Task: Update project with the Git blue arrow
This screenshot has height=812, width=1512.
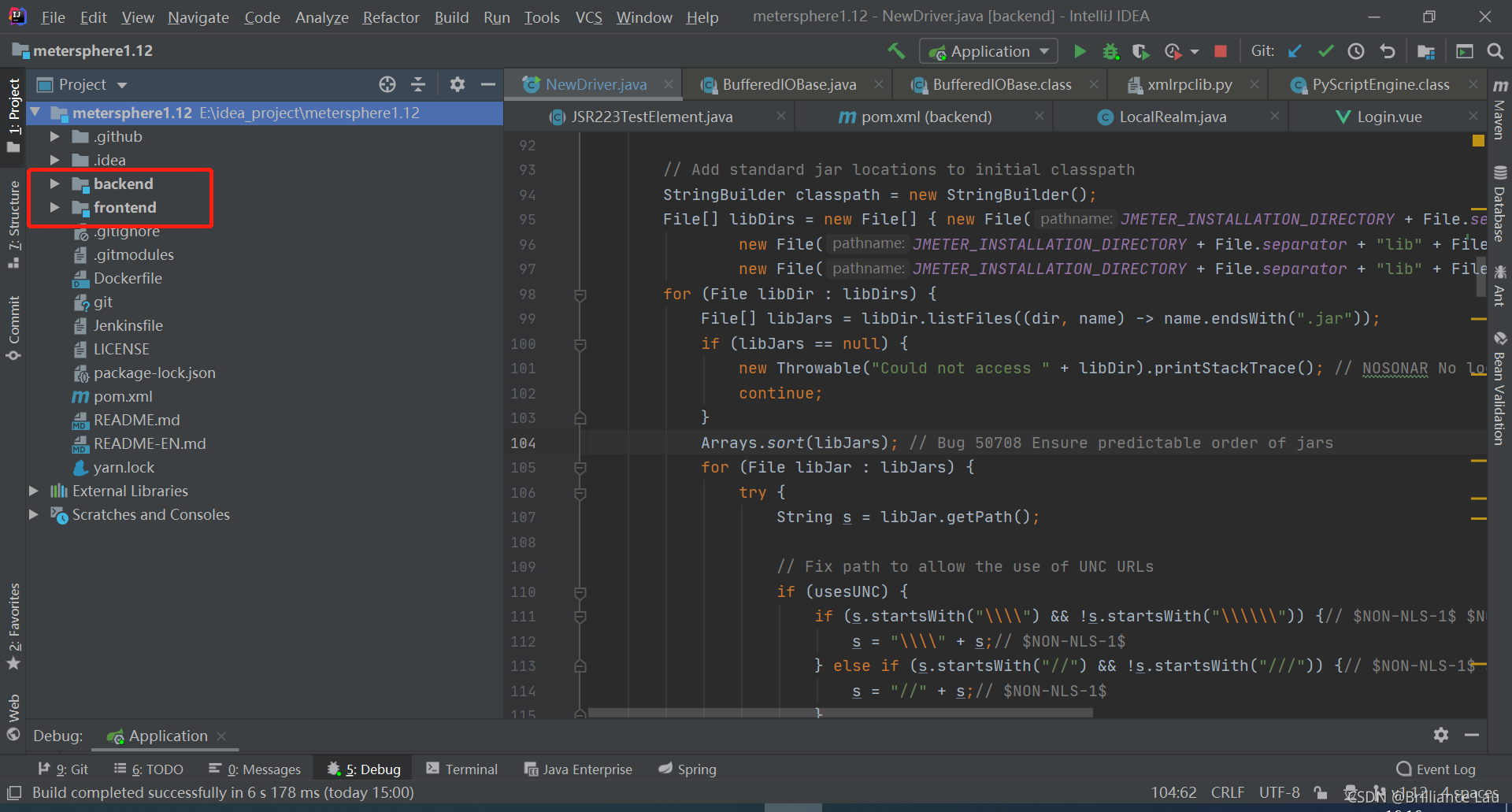Action: (1295, 51)
